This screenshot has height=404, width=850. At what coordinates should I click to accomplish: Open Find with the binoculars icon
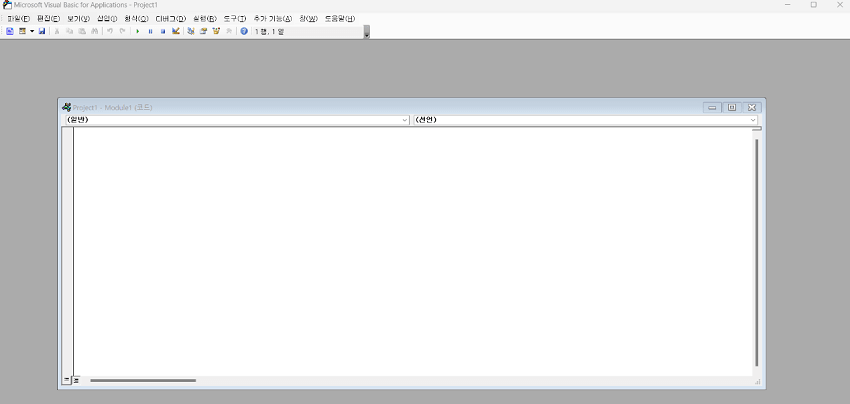(94, 31)
